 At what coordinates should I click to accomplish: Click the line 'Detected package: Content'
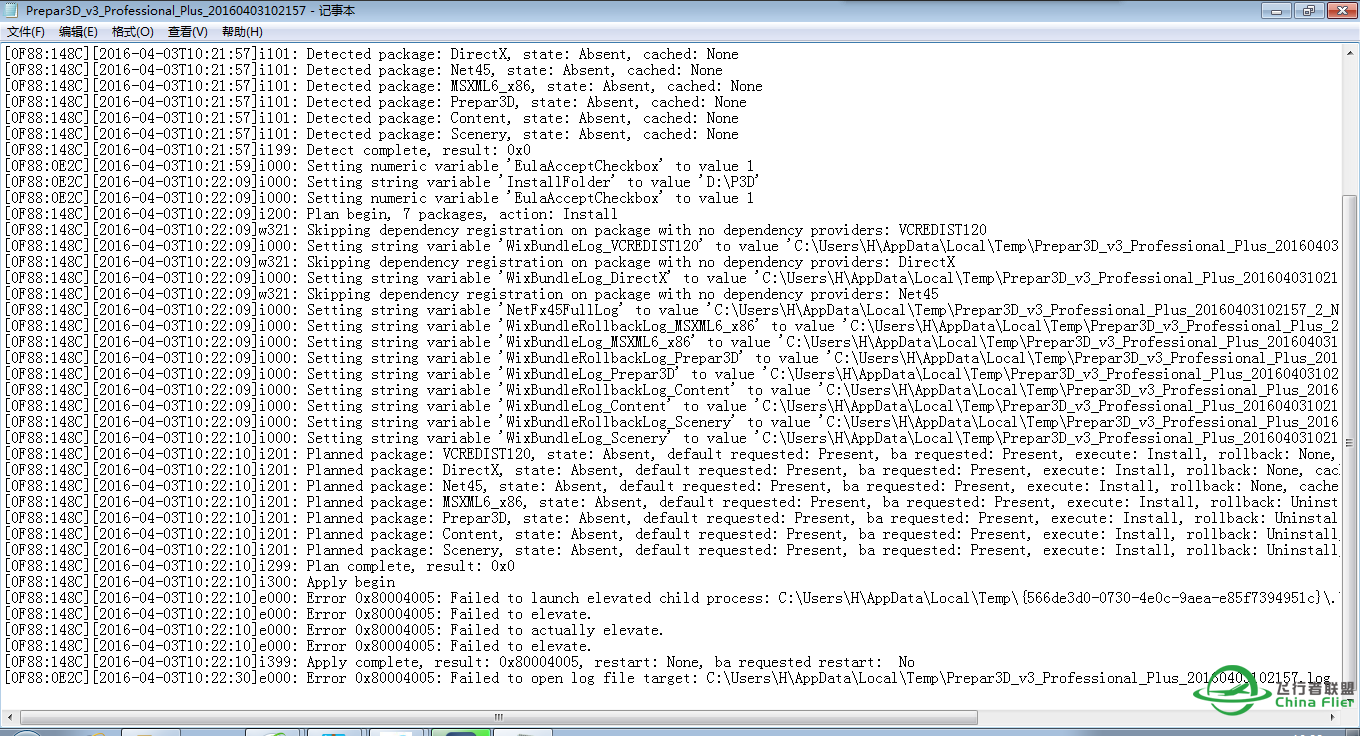tap(372, 118)
